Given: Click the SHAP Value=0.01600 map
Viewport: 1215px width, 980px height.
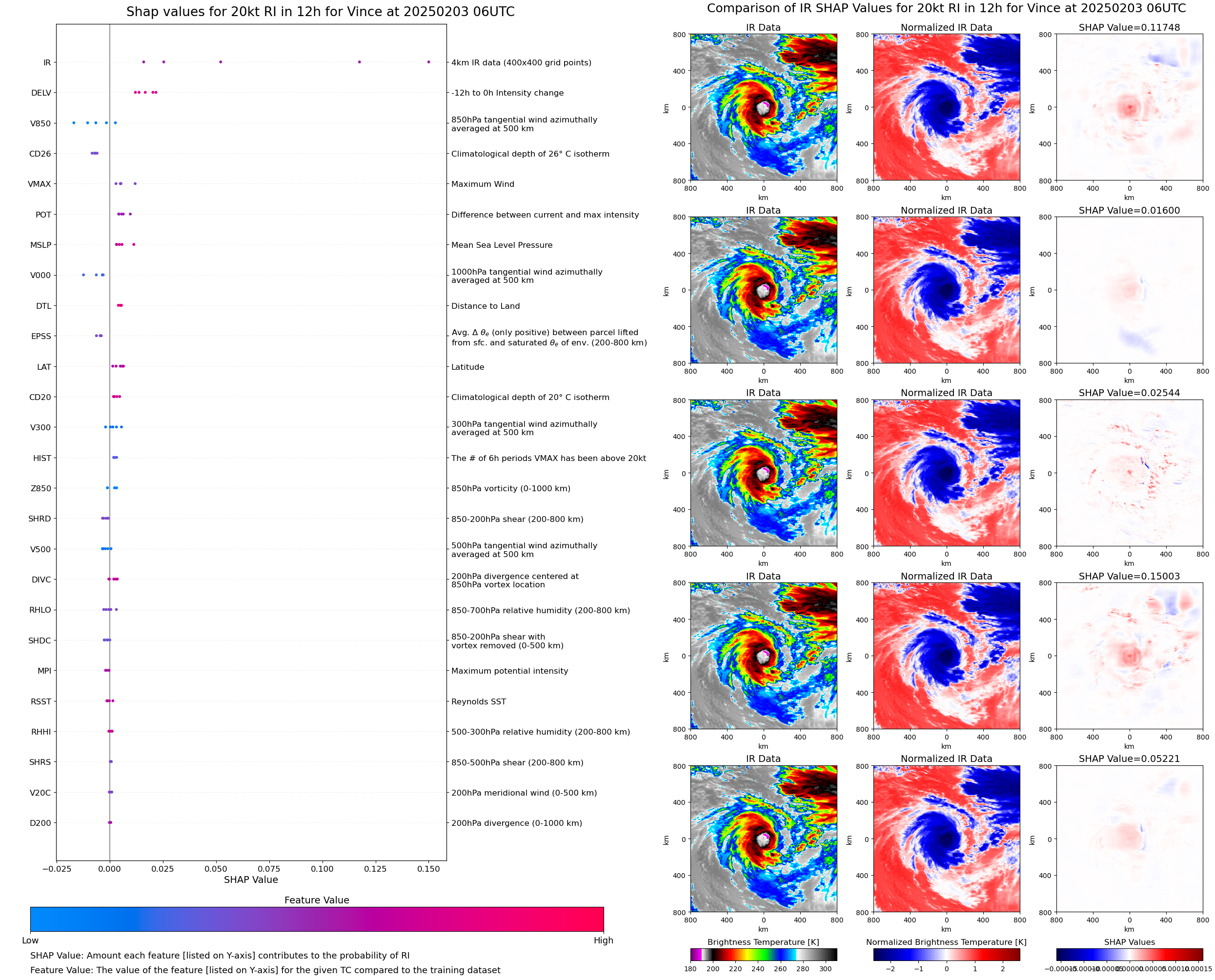Looking at the screenshot, I should point(1129,290).
